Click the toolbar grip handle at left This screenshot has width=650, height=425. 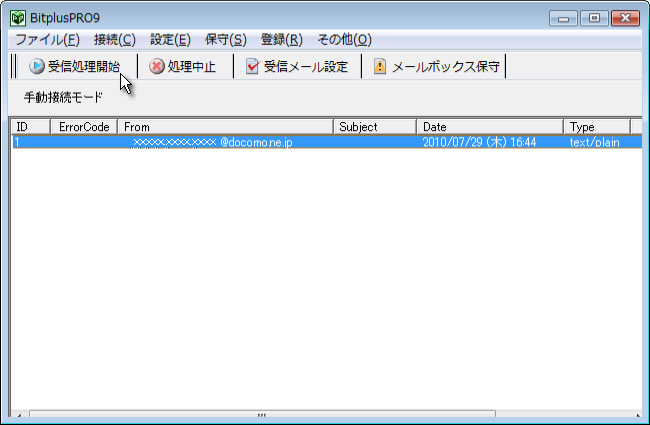14,66
